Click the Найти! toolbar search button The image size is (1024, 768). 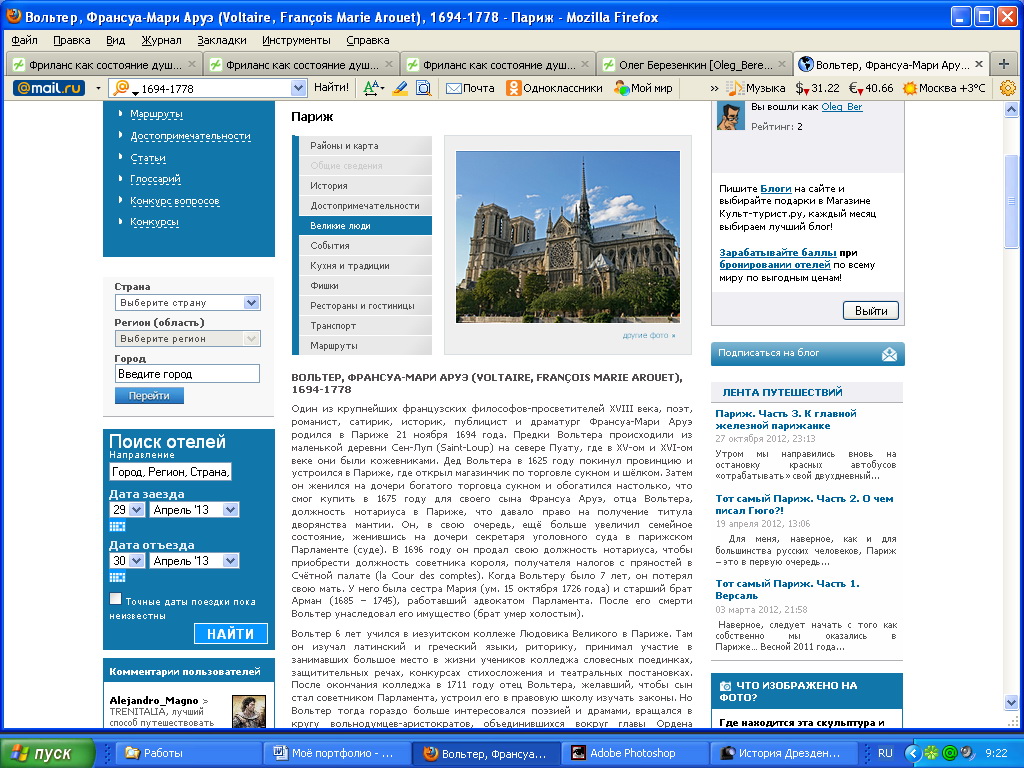[x=331, y=87]
